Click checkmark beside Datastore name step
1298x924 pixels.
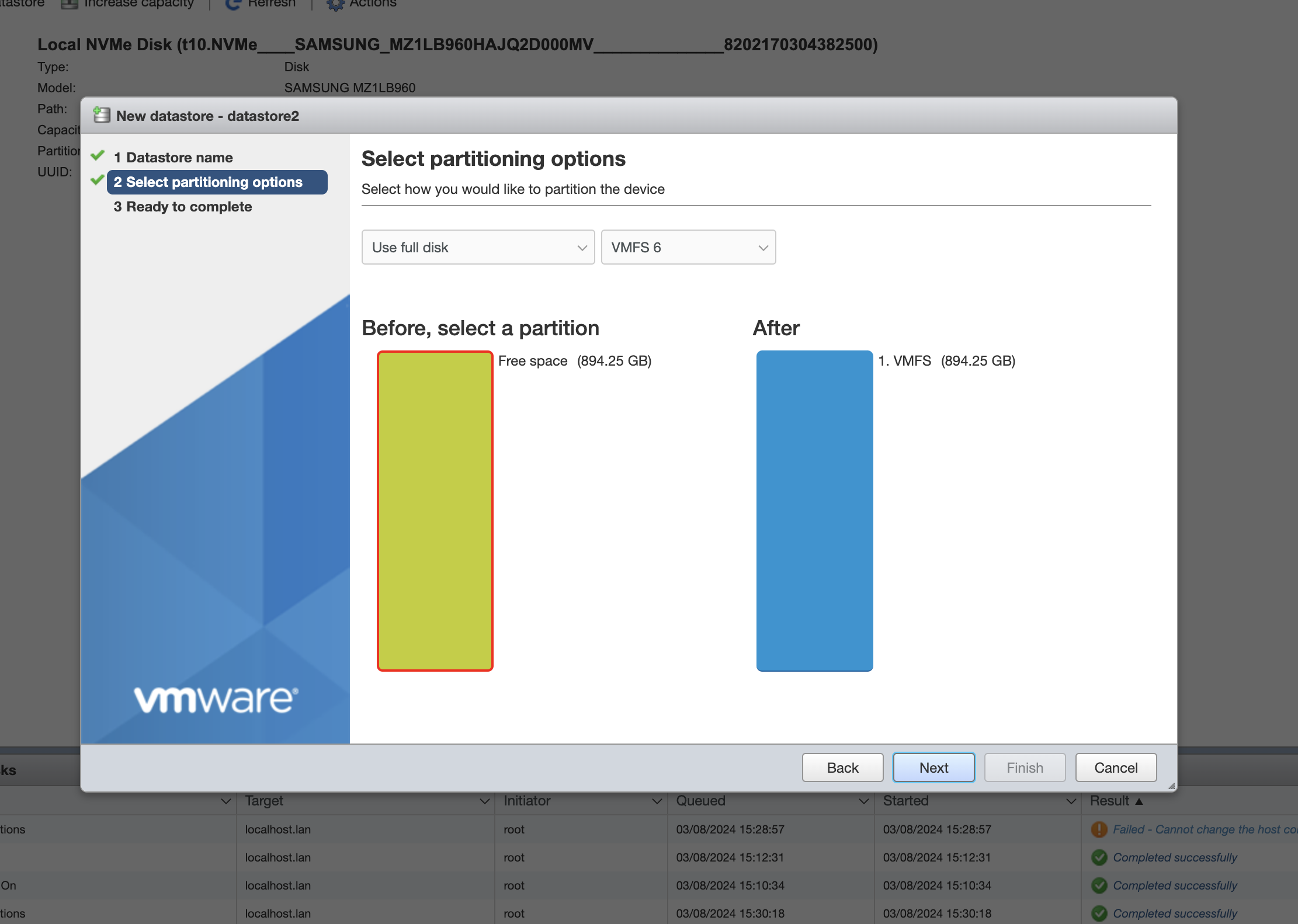coord(98,156)
